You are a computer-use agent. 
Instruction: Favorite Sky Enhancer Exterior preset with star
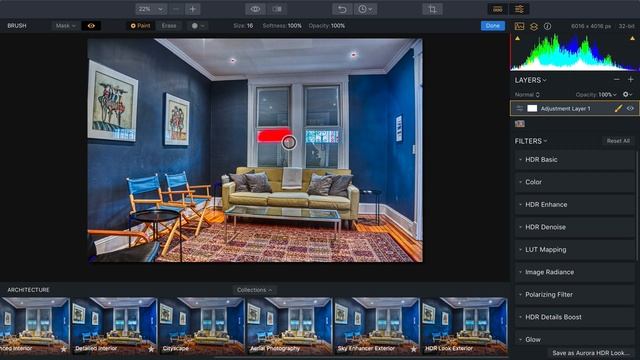413,349
